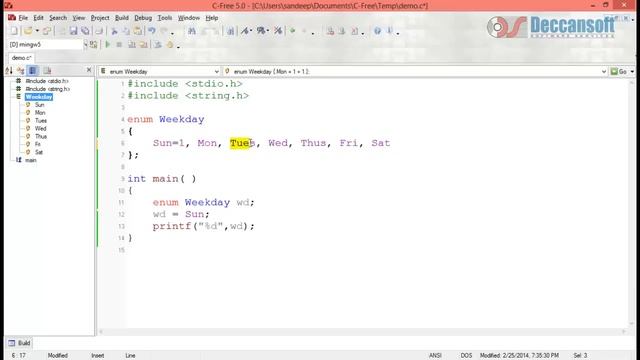Viewport: 640px width, 360px height.
Task: Open the Search menu
Action: point(58,18)
